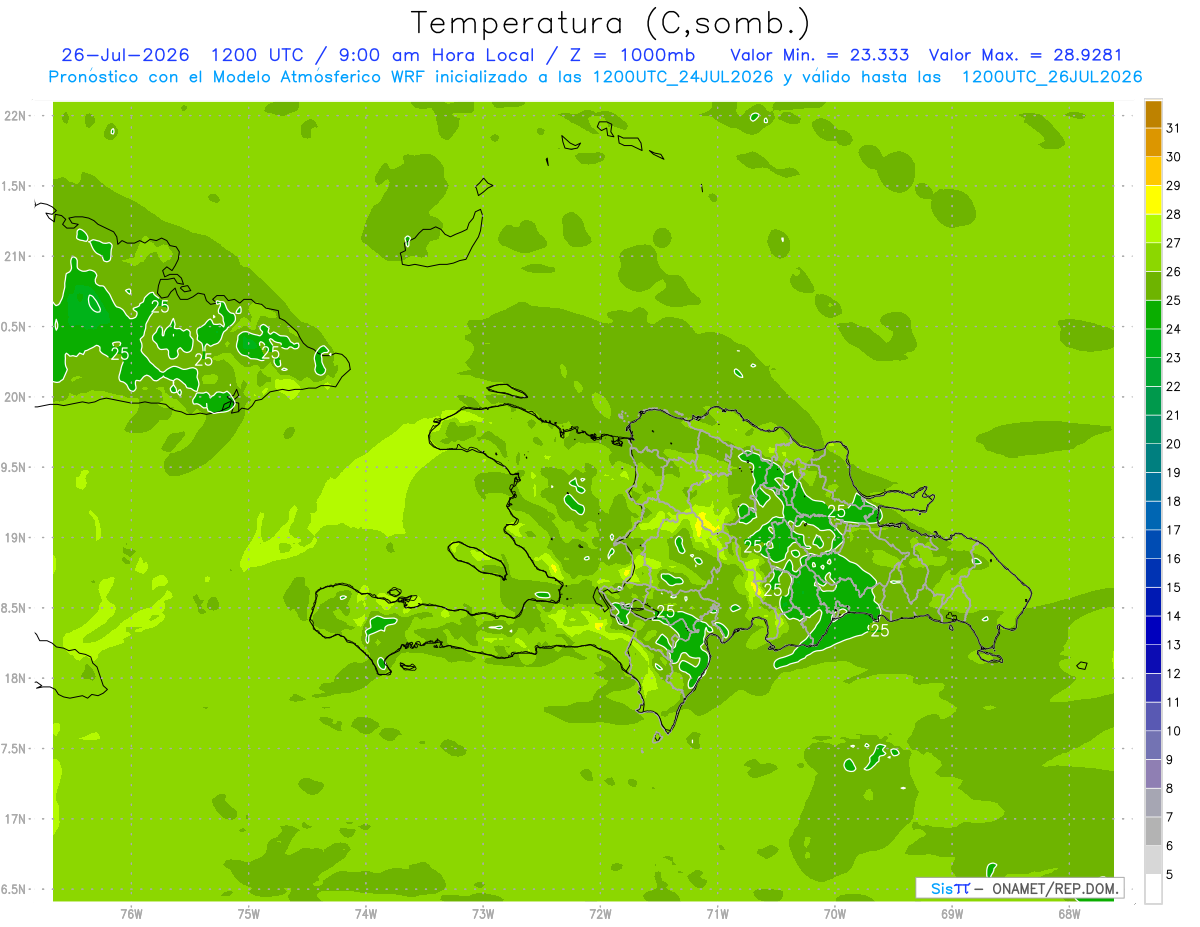Click the '70W' longitude label

835,914
